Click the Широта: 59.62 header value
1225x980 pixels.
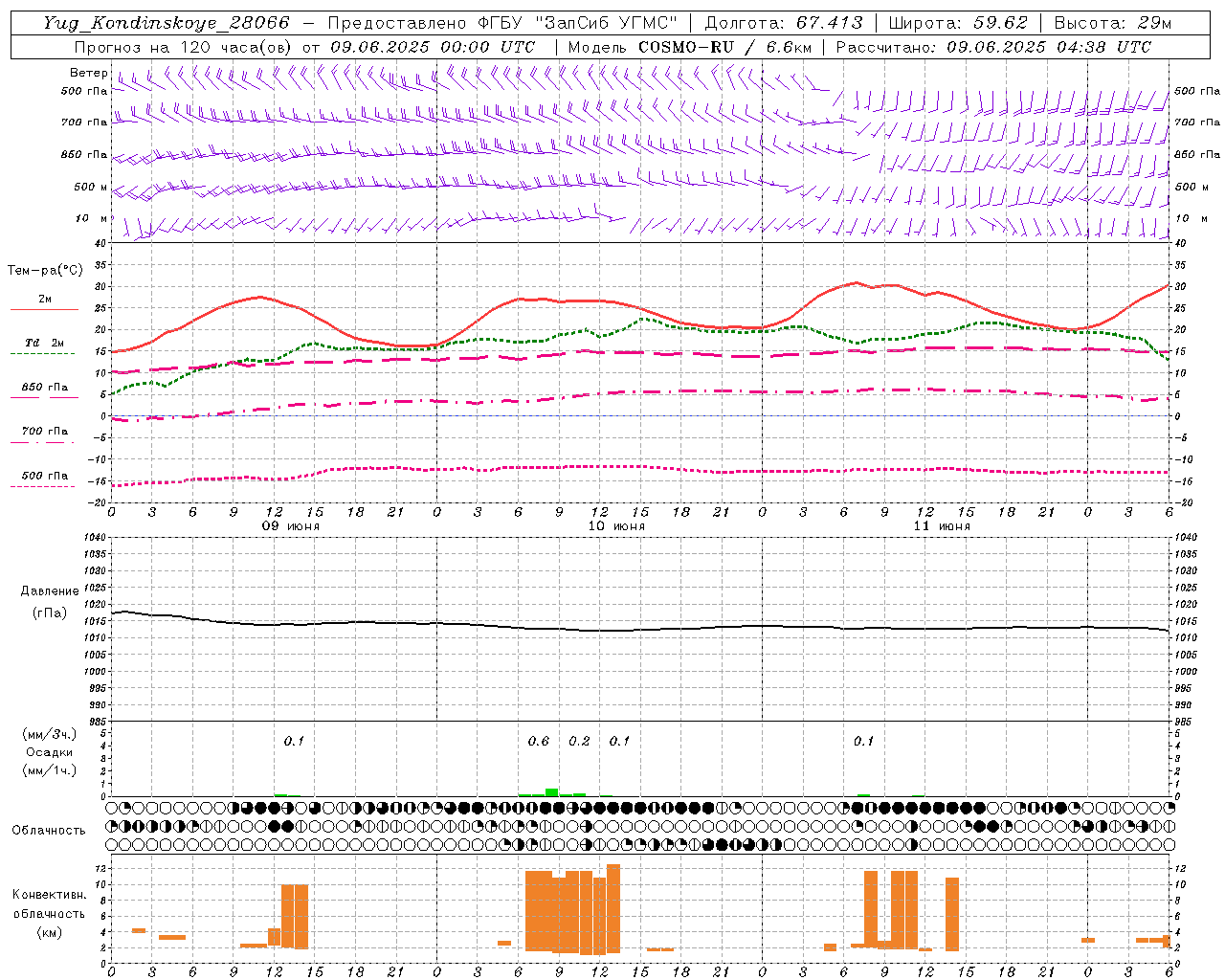(958, 23)
